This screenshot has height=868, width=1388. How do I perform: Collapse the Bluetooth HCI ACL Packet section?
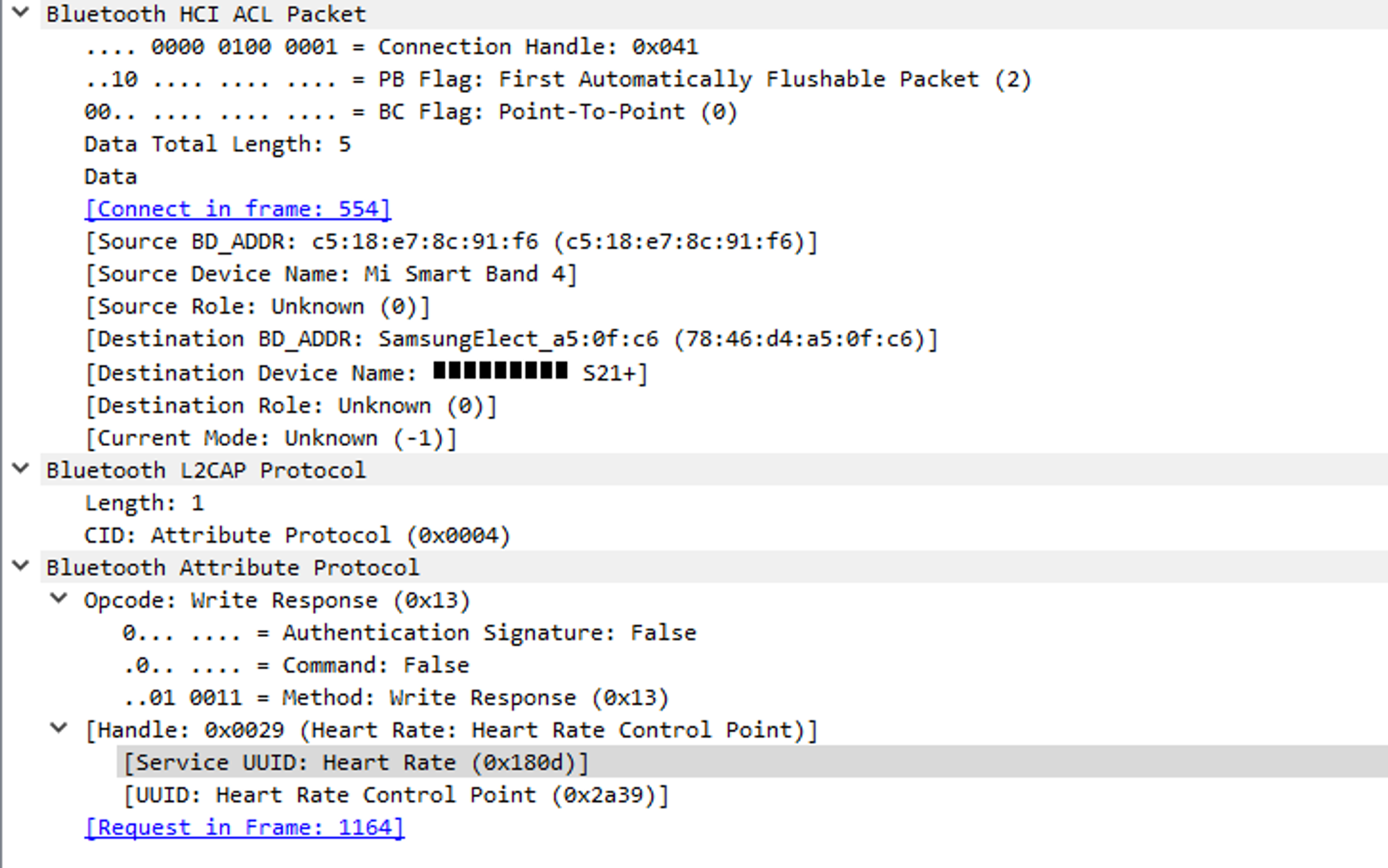[21, 12]
